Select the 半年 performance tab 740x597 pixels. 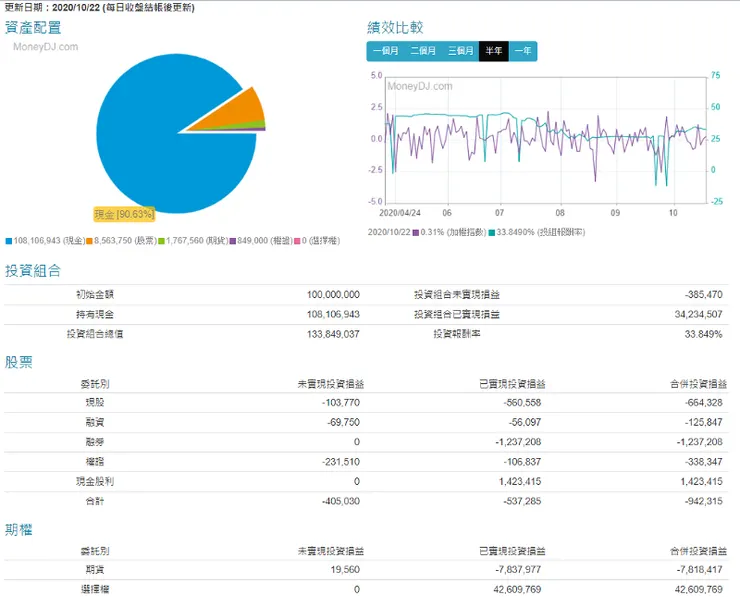494,51
